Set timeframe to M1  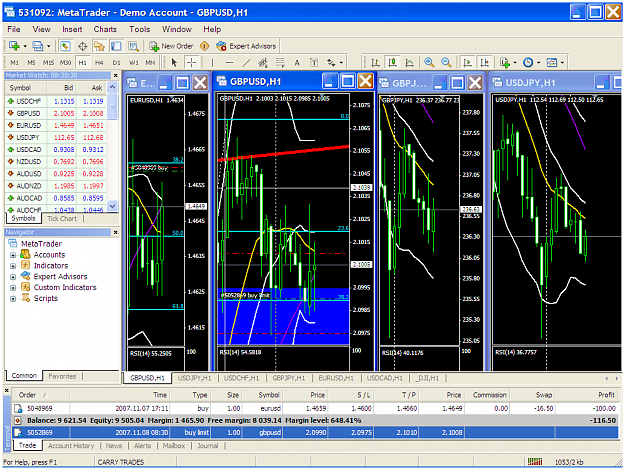[x=14, y=63]
